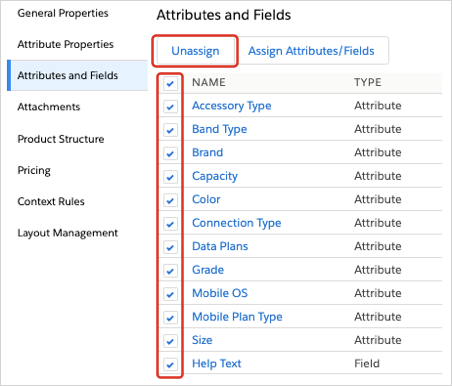Uncheck the Size row checkbox
The width and height of the screenshot is (452, 386).
pyautogui.click(x=170, y=341)
